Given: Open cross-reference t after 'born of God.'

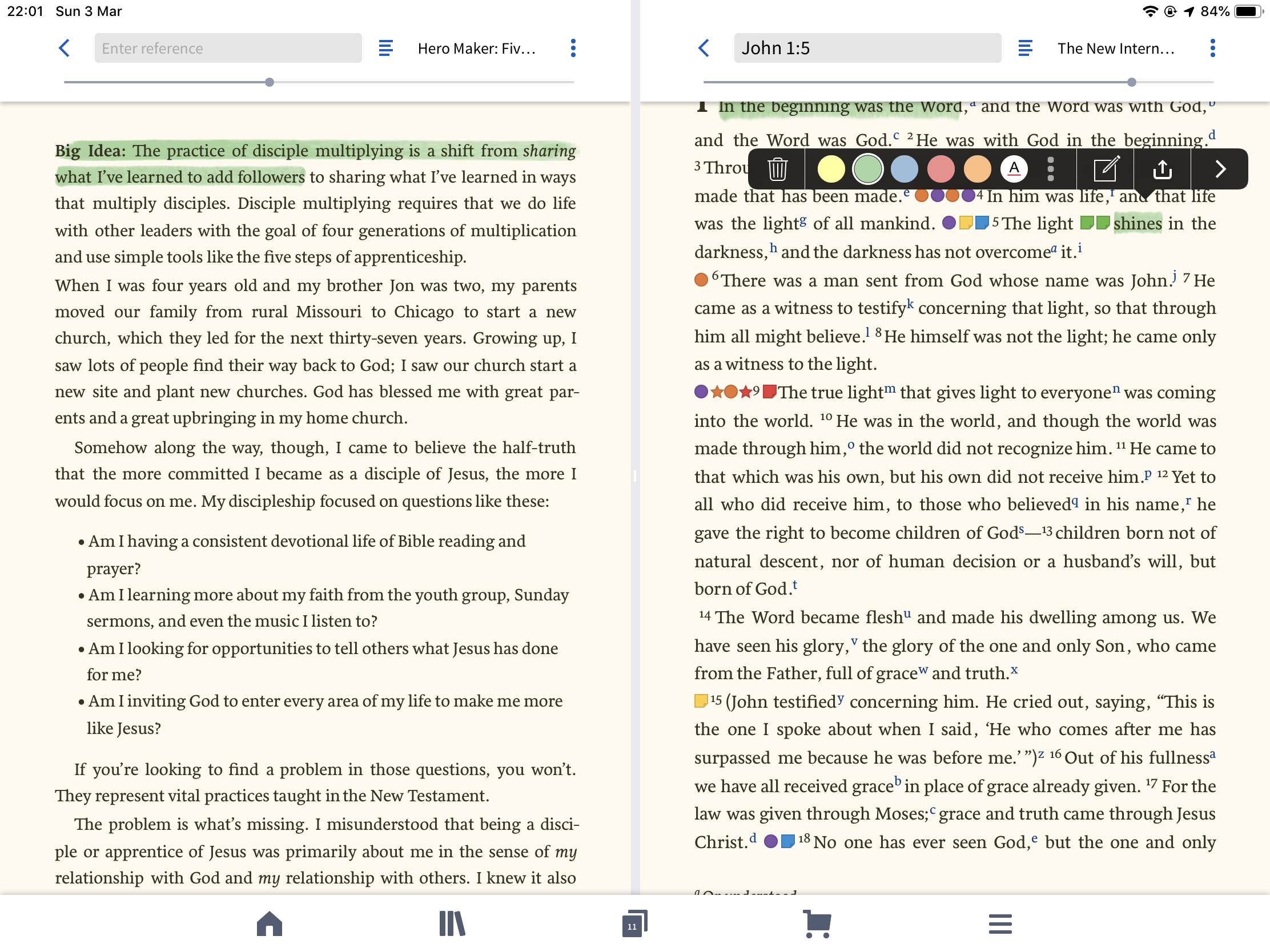Looking at the screenshot, I should pos(795,585).
